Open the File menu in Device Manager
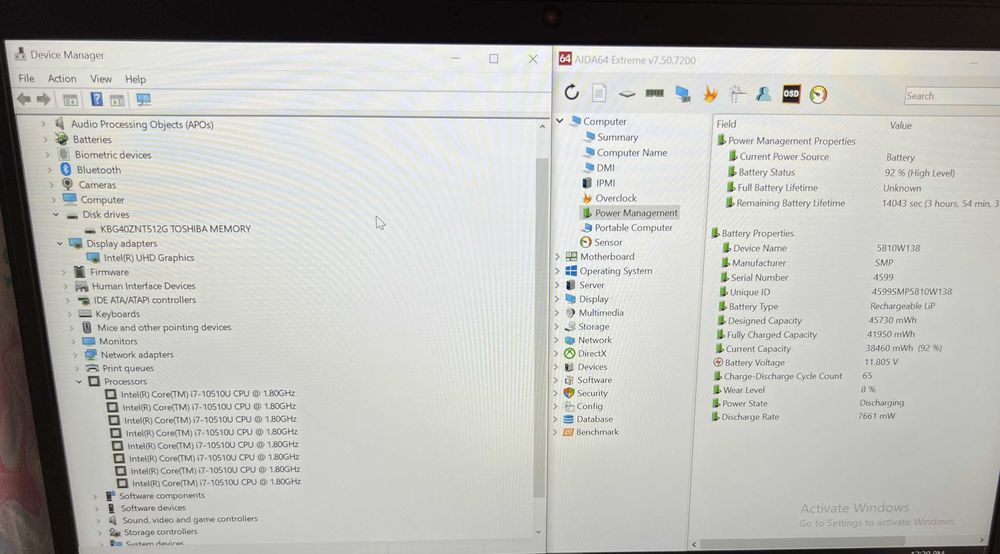The height and width of the screenshot is (554, 1000). [26, 78]
